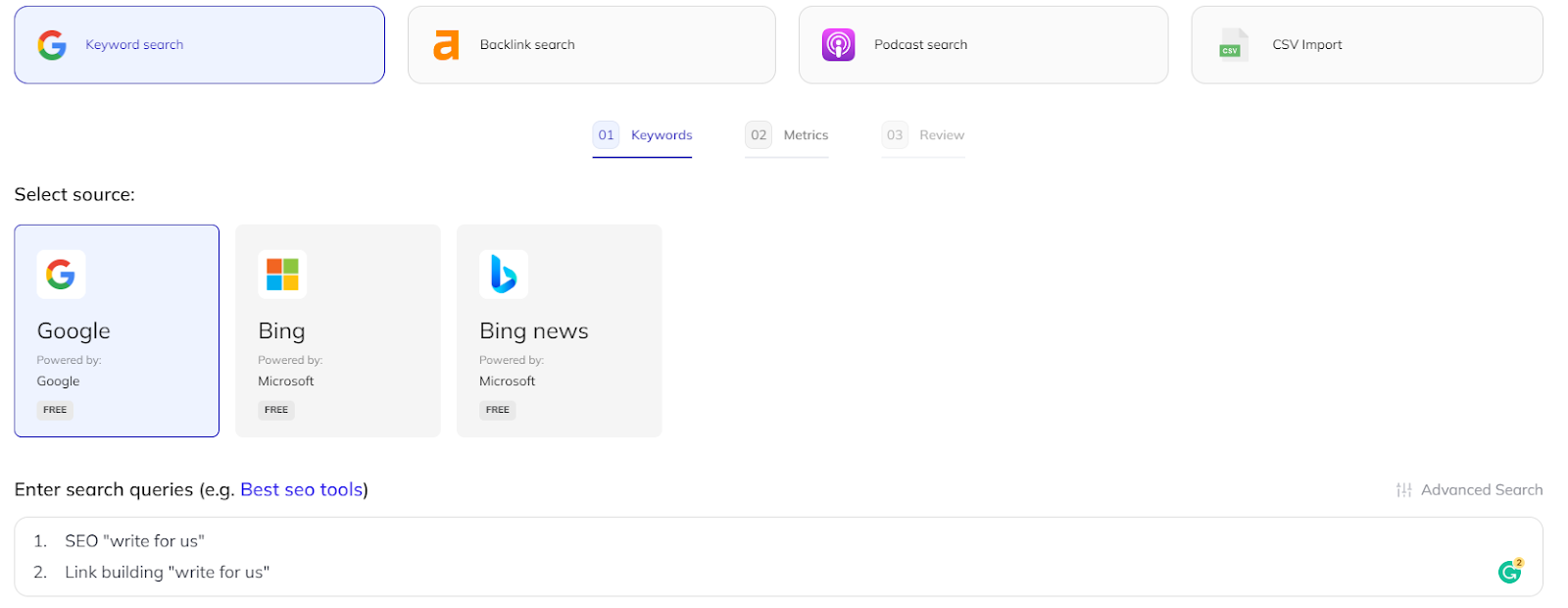Click the FREE badge on Bing news card
Viewport: 1568px width, 608px height.
click(x=498, y=410)
